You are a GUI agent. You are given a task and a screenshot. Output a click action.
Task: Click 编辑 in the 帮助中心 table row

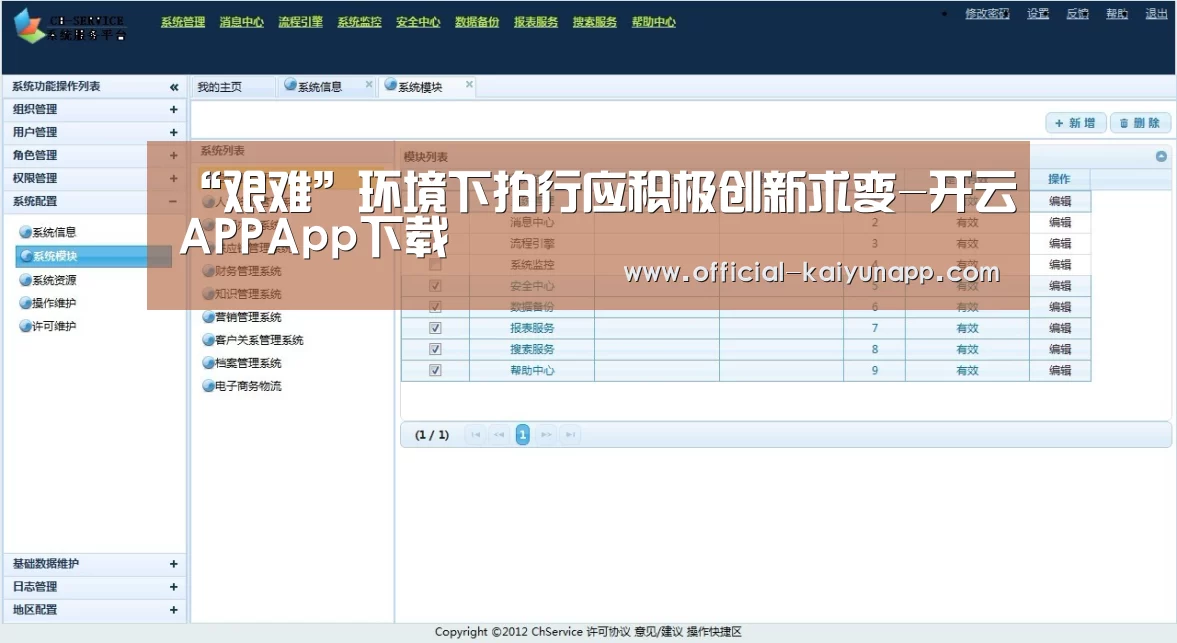[x=1060, y=370]
